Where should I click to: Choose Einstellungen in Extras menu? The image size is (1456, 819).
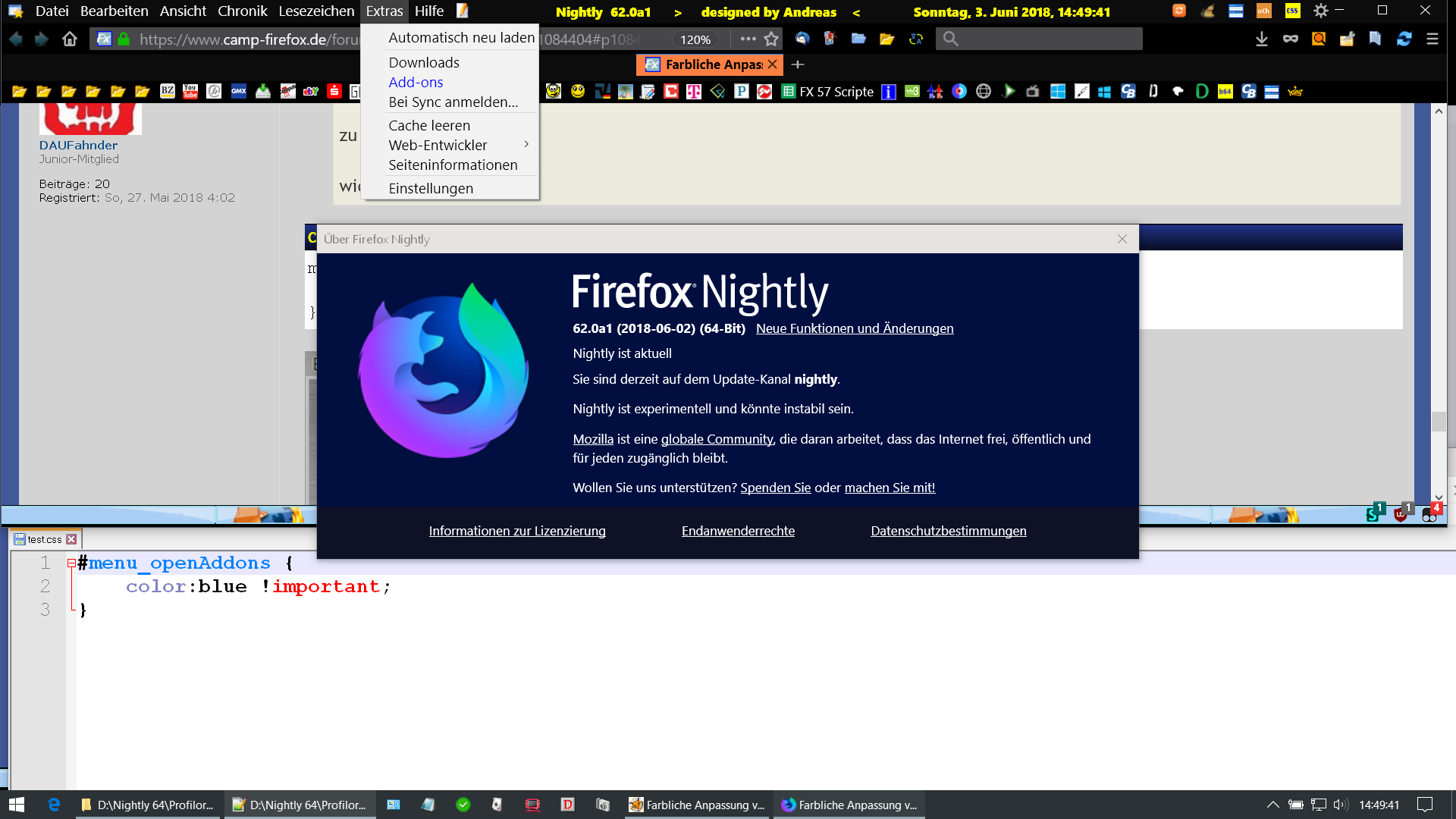click(x=431, y=188)
